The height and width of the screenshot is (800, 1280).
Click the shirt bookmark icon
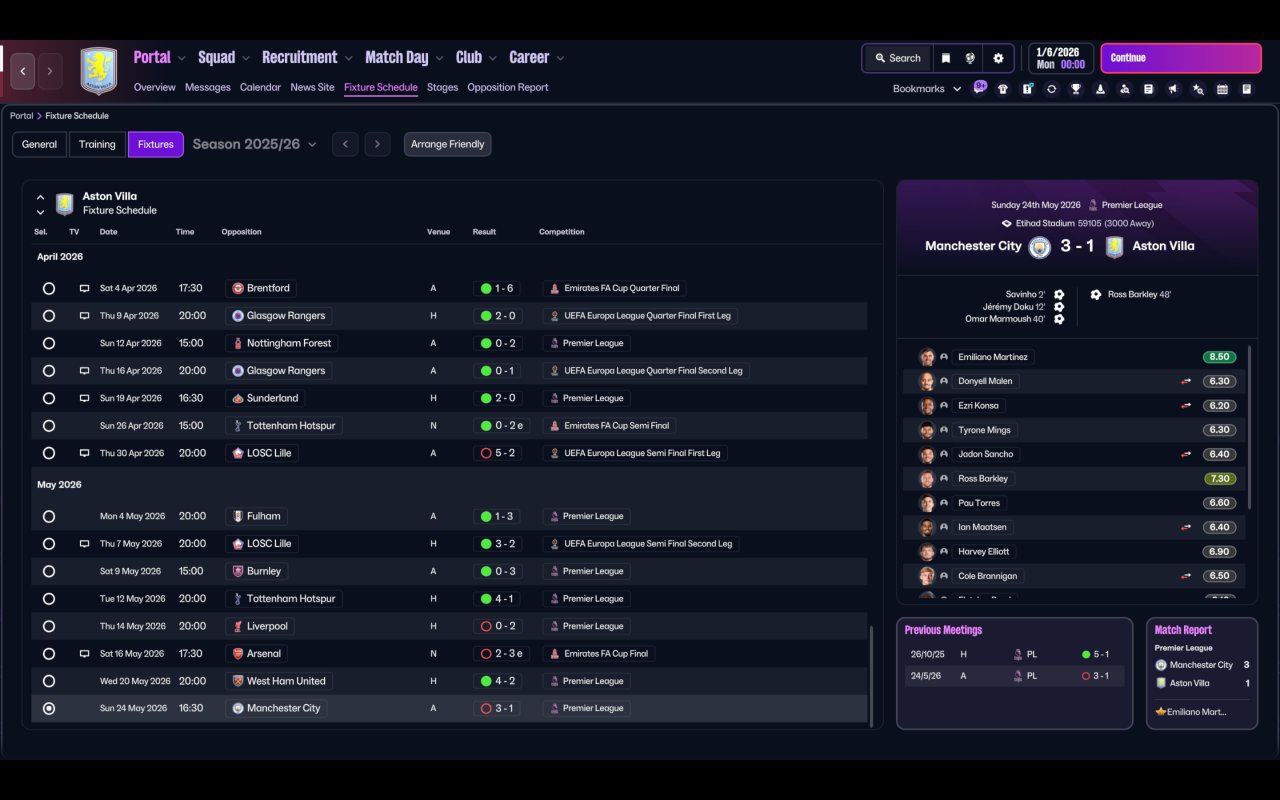(x=1003, y=89)
